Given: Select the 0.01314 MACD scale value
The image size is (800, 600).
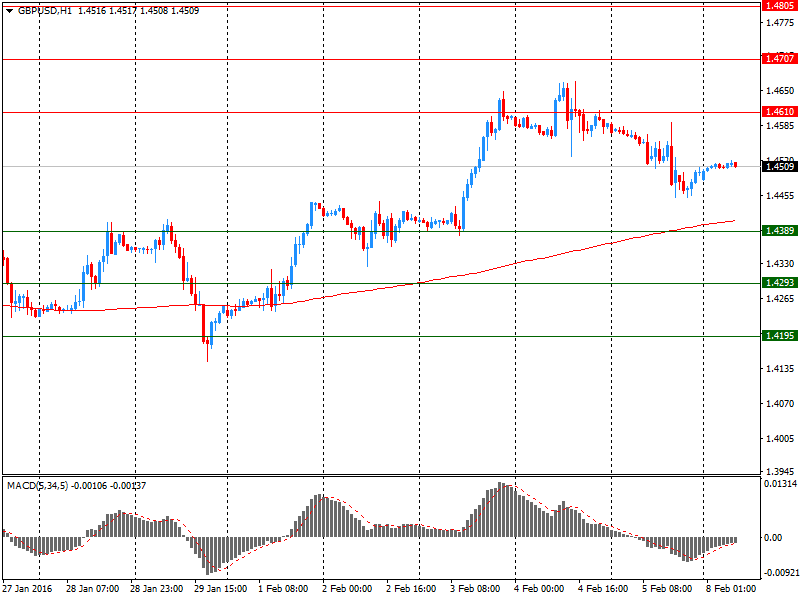Looking at the screenshot, I should pyautogui.click(x=780, y=484).
